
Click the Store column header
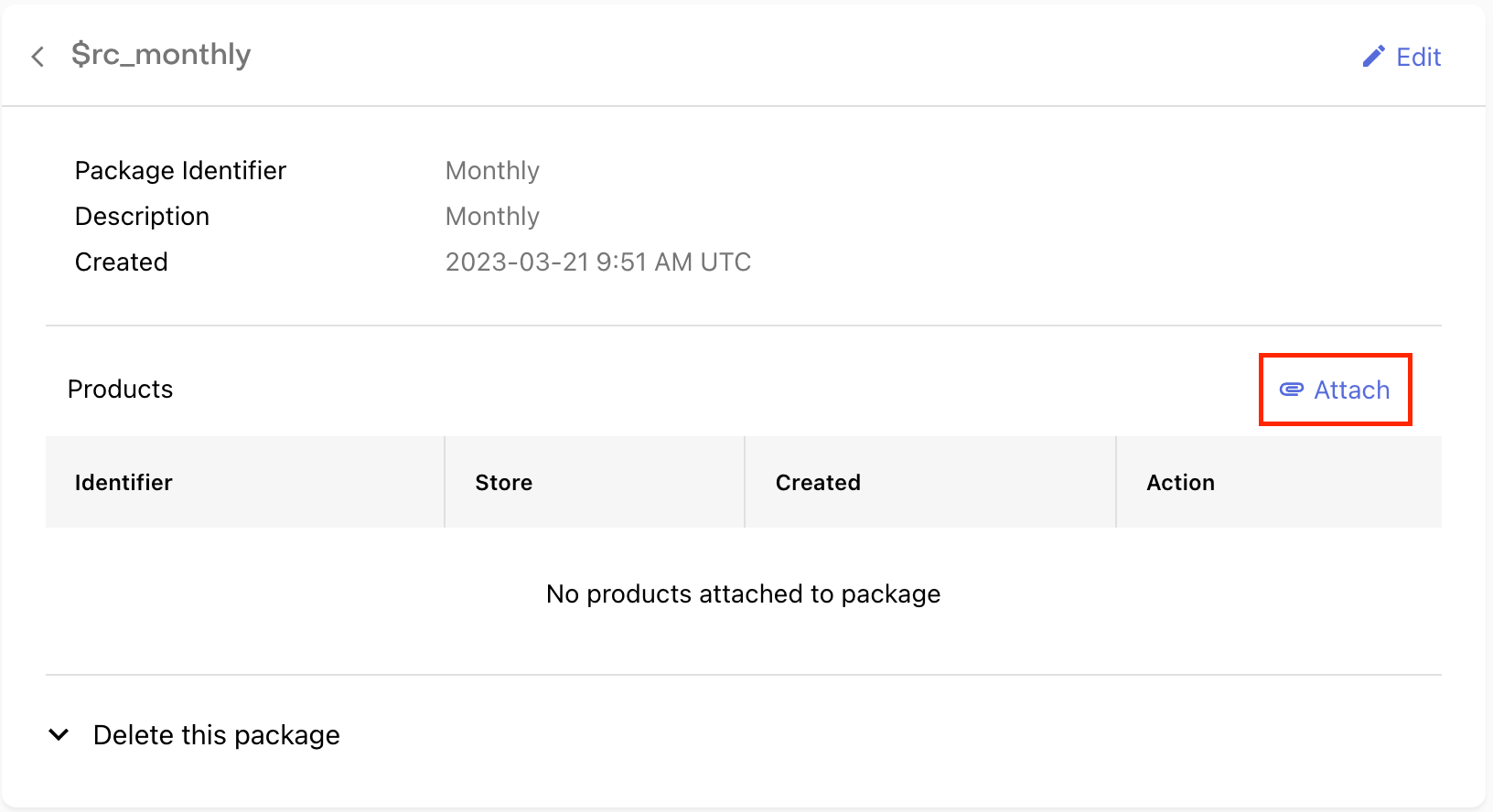503,482
